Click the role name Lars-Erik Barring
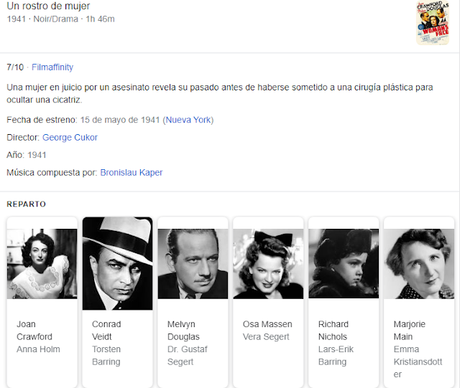This screenshot has width=460, height=388. [x=336, y=355]
